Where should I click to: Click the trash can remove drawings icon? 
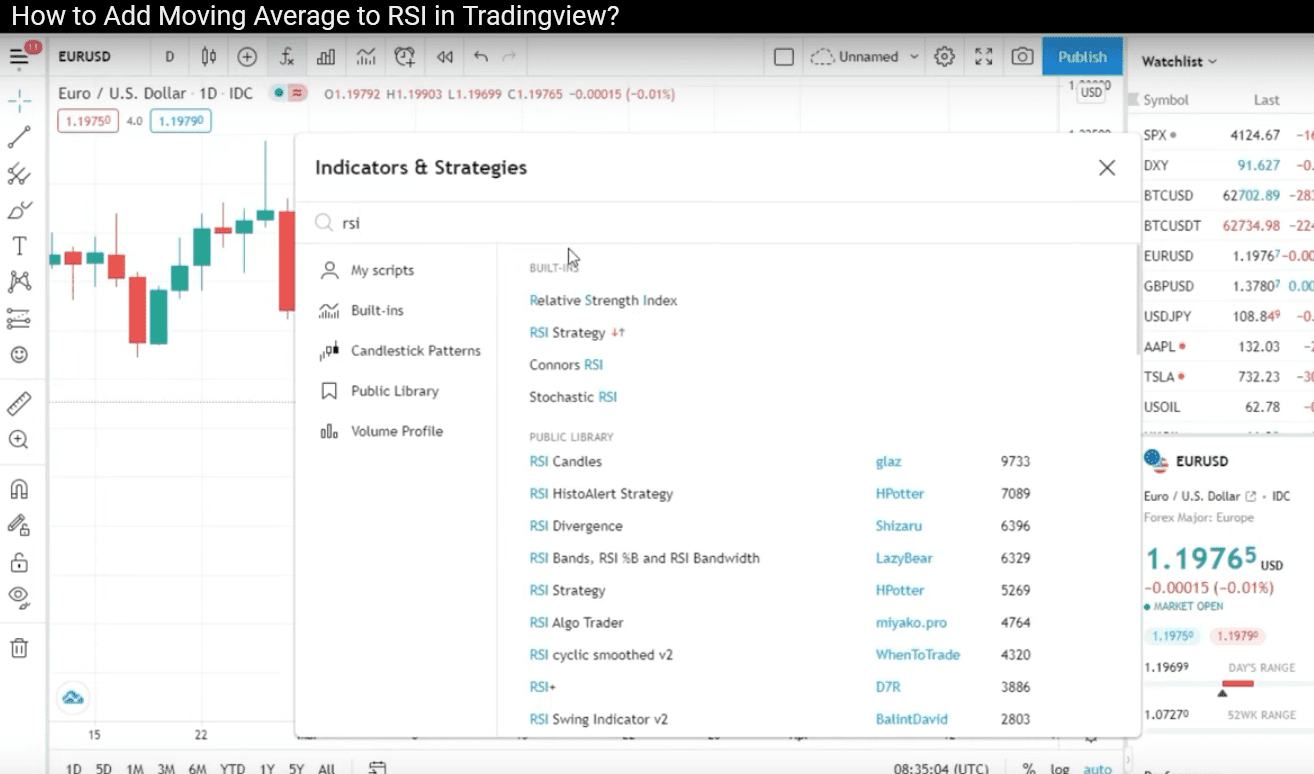[x=19, y=648]
